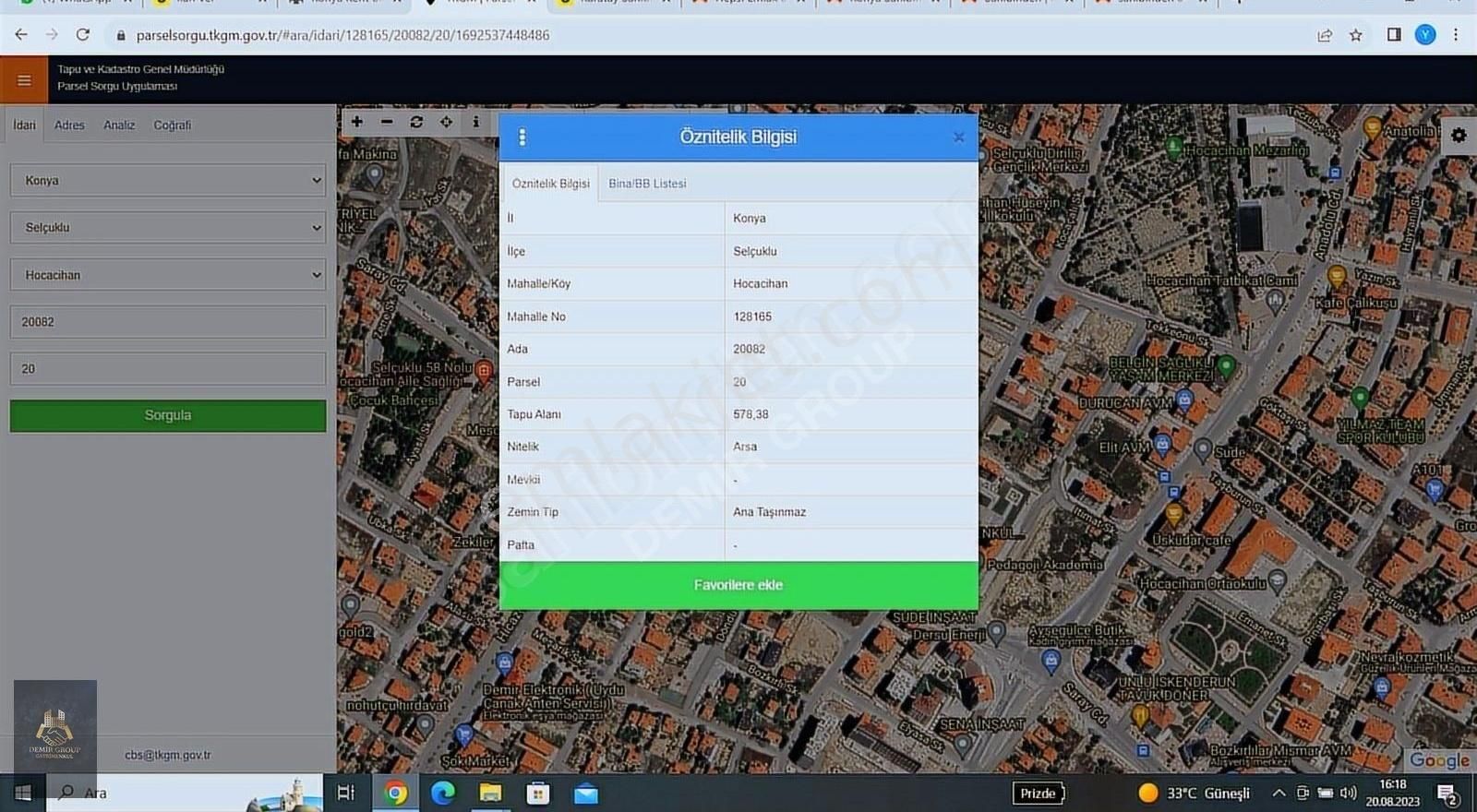Click the İlçe value Selçuklu in table
This screenshot has width=1477, height=812.
coord(755,251)
